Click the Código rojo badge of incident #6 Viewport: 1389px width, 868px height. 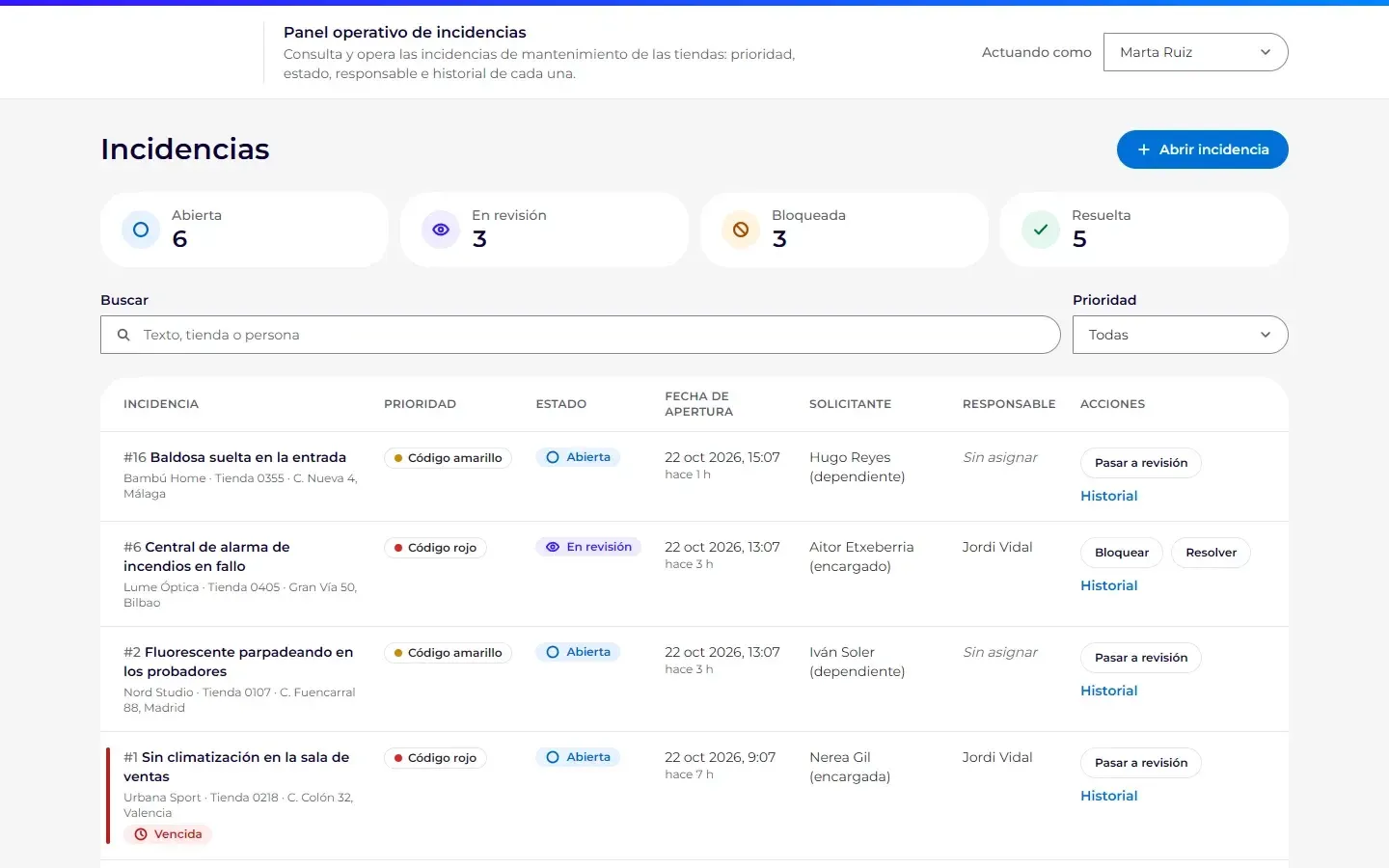(435, 548)
